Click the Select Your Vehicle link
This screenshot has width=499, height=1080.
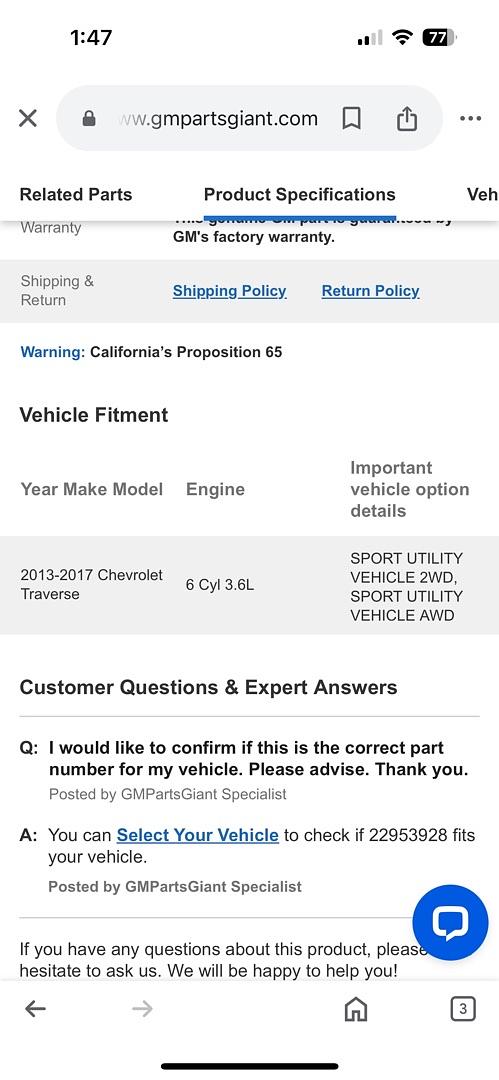pos(198,835)
